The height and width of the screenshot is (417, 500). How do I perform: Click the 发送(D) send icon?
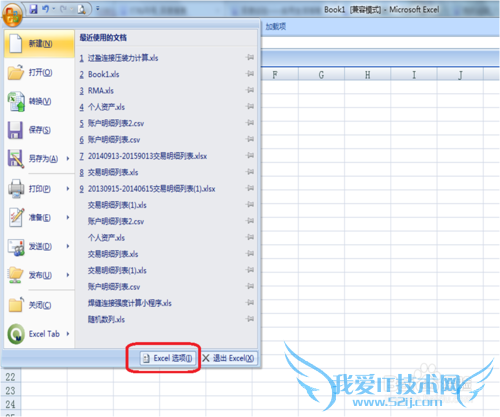(16, 247)
